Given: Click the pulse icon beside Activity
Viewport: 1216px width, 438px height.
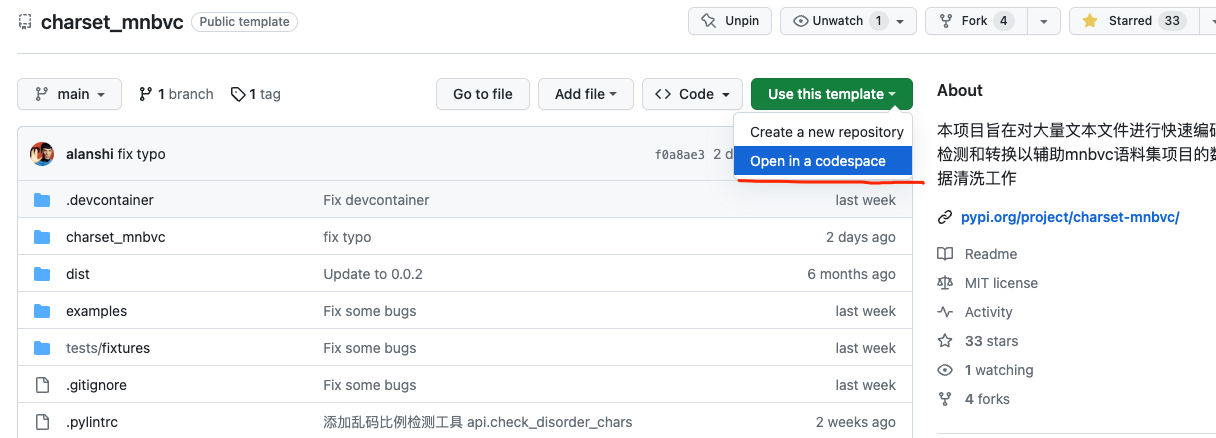Looking at the screenshot, I should tap(945, 312).
